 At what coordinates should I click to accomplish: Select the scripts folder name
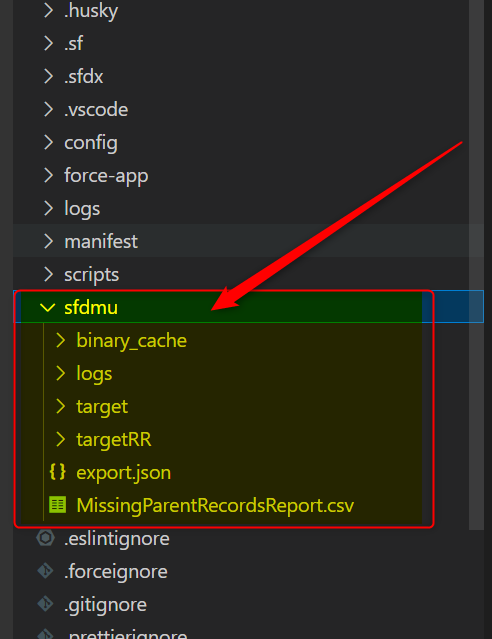(x=92, y=275)
